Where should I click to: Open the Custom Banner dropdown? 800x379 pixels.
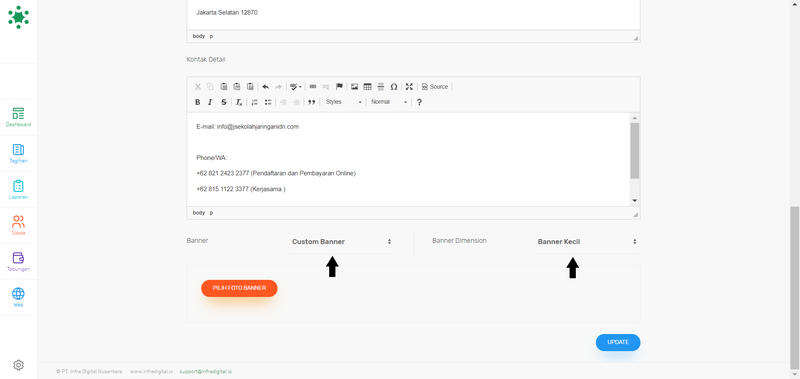tap(341, 242)
